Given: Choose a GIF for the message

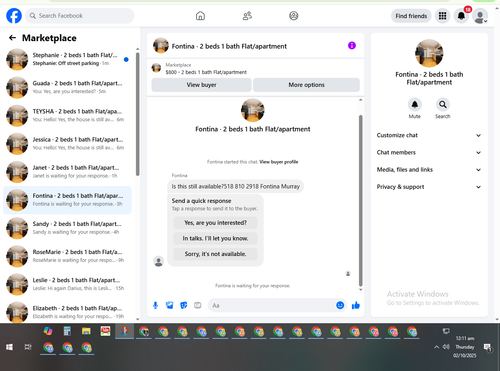Looking at the screenshot, I should [x=198, y=305].
